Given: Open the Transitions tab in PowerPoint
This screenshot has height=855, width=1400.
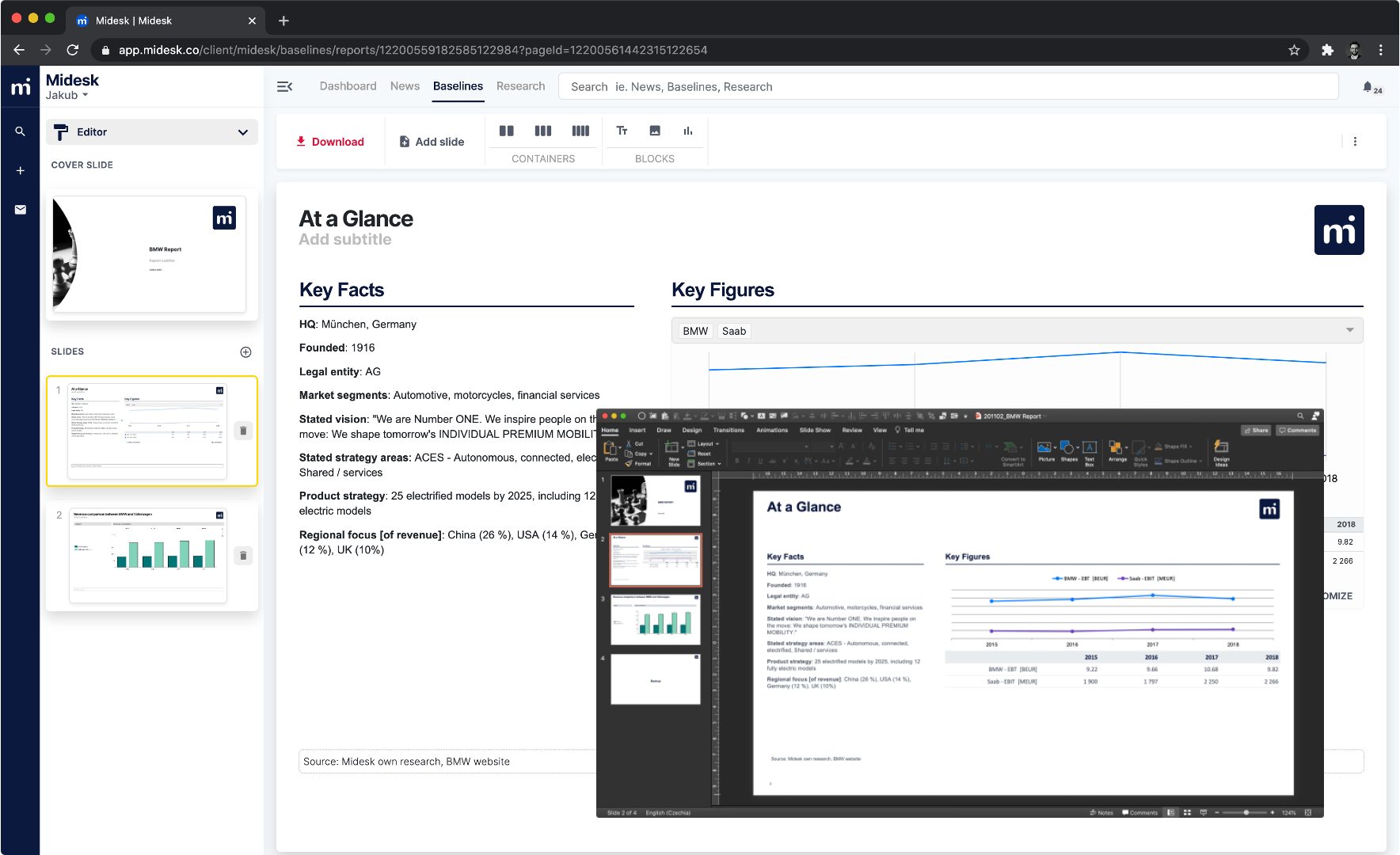Looking at the screenshot, I should 729,430.
